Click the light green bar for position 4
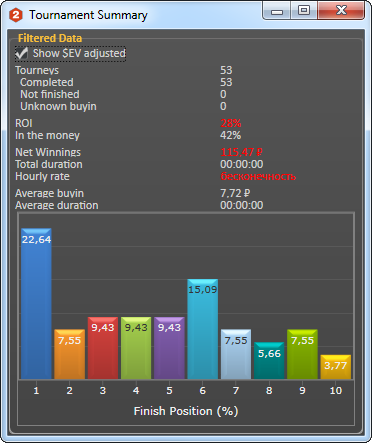 click(136, 348)
